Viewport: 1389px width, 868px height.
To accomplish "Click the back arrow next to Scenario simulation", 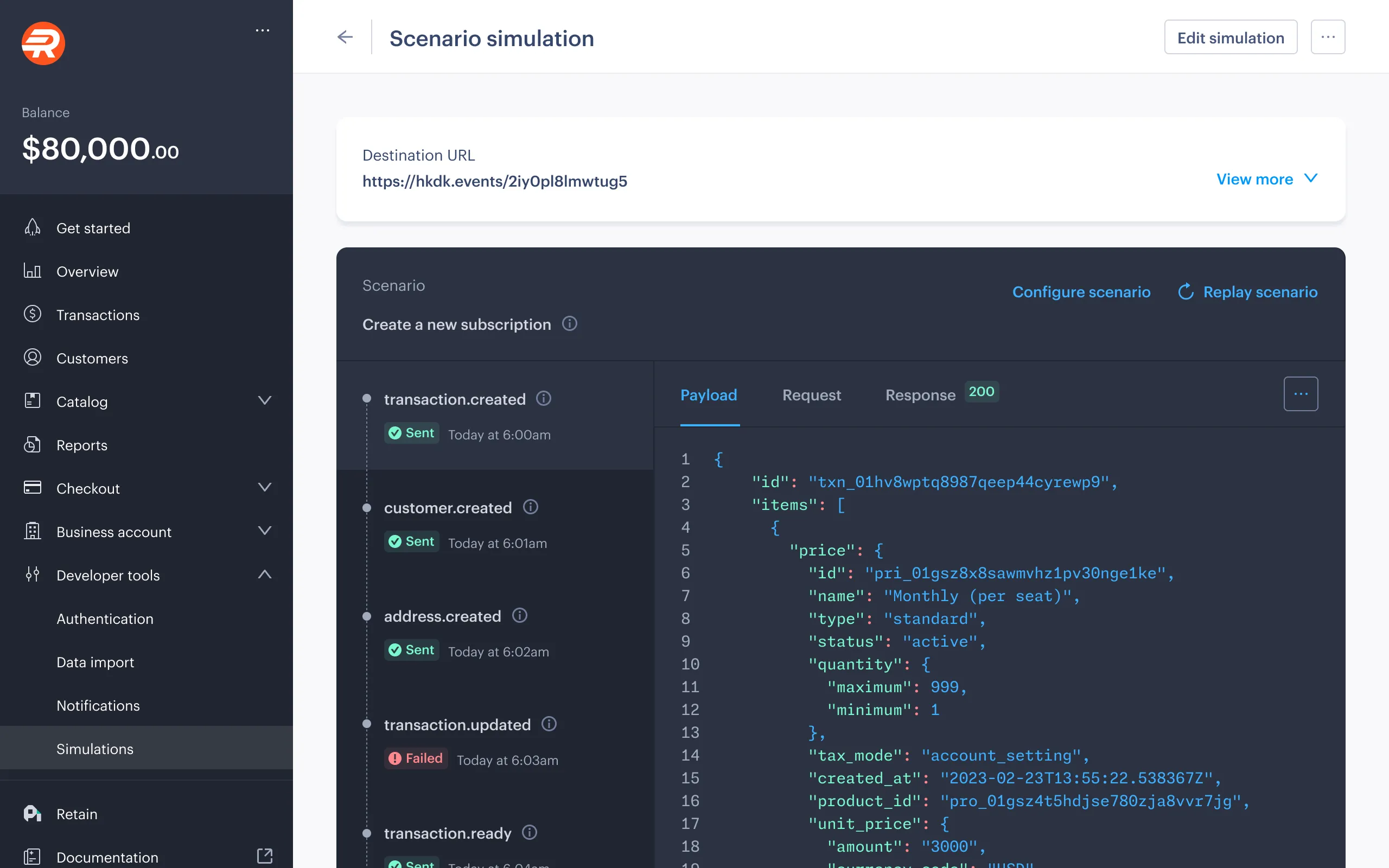I will (x=345, y=37).
